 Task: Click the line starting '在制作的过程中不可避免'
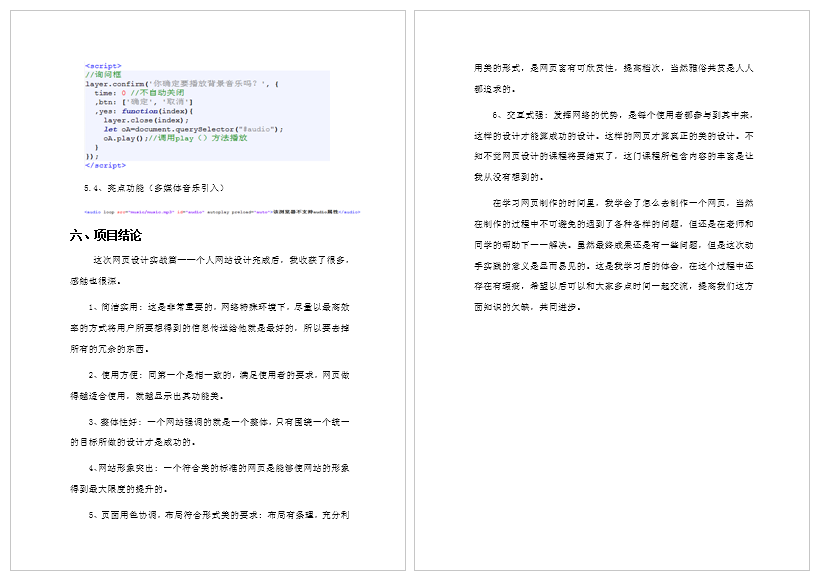click(614, 223)
